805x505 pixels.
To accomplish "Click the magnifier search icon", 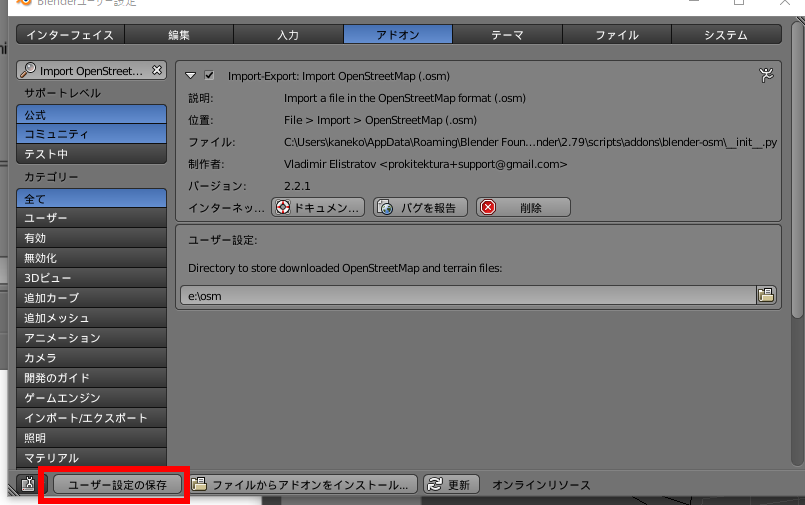I will [28, 70].
